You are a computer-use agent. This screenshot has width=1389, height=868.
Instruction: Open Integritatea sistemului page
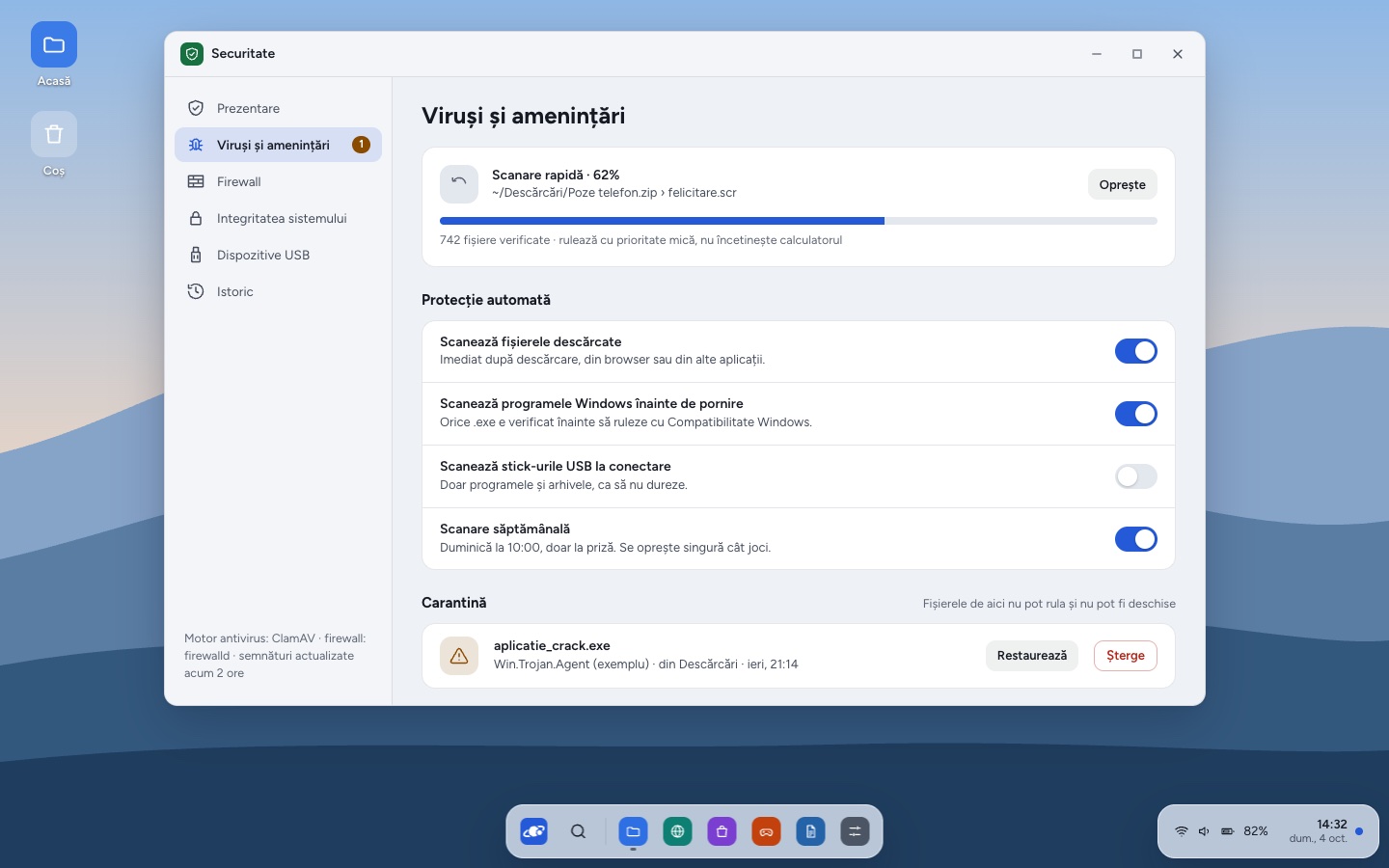coord(278,218)
